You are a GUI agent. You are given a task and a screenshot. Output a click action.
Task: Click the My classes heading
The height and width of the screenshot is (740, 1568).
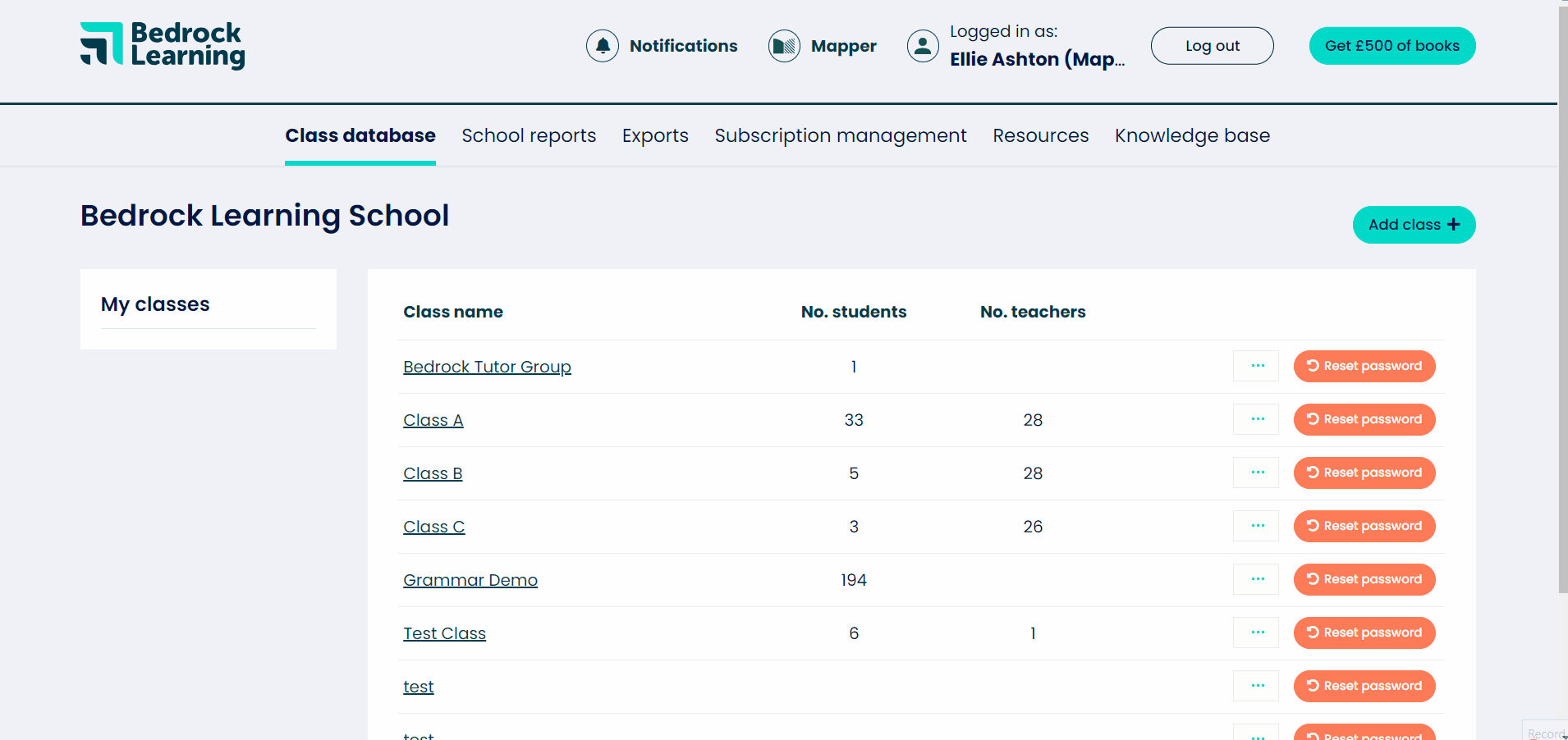pyautogui.click(x=154, y=304)
